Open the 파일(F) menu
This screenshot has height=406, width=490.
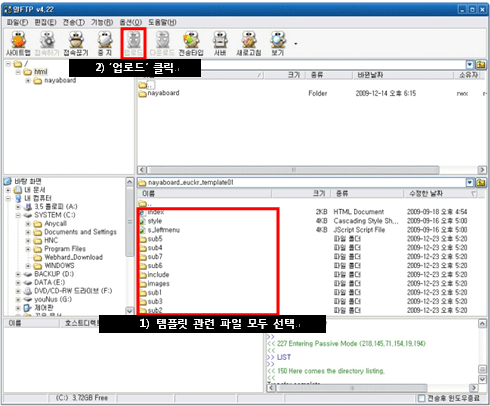click(17, 22)
